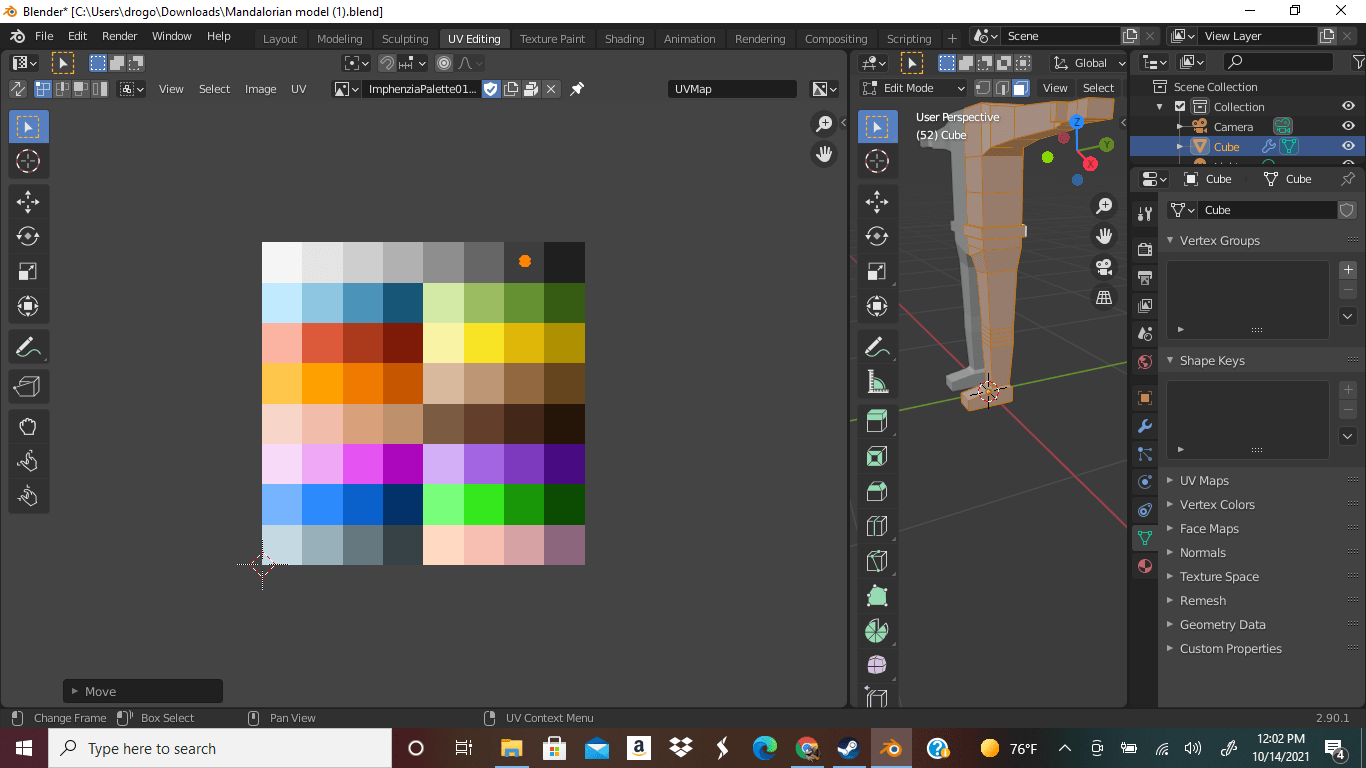Viewport: 1366px width, 768px height.
Task: Open the UV menu in the UV editor
Action: pos(298,88)
